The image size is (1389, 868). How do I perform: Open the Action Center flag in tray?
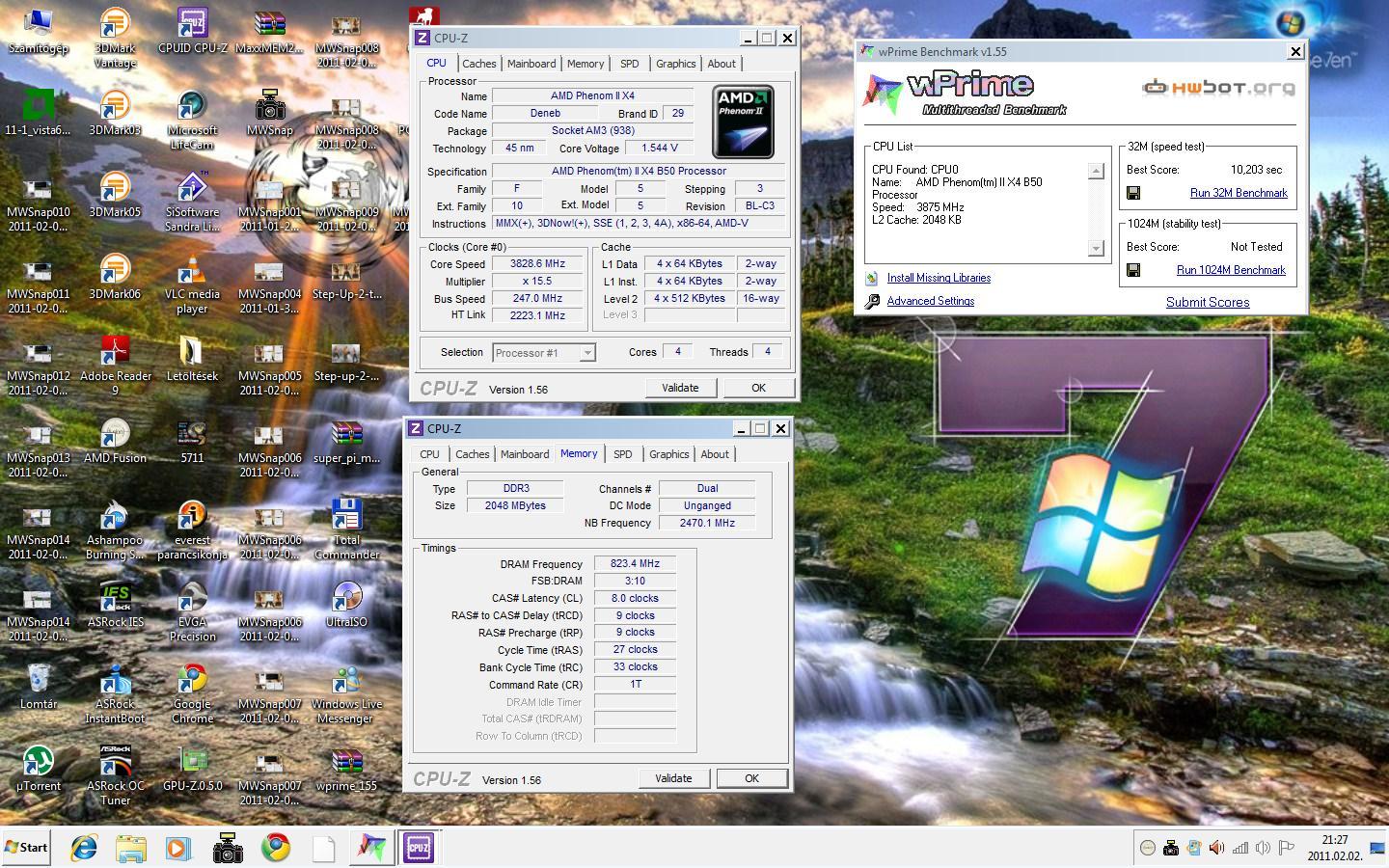[1286, 848]
